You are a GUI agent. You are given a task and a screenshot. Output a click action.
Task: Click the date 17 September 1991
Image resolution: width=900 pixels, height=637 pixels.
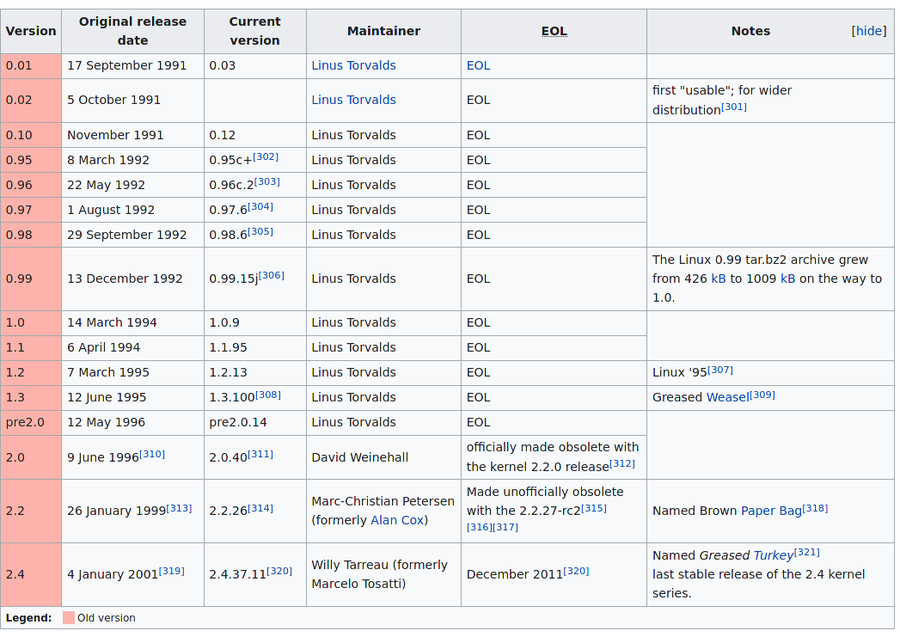point(127,65)
